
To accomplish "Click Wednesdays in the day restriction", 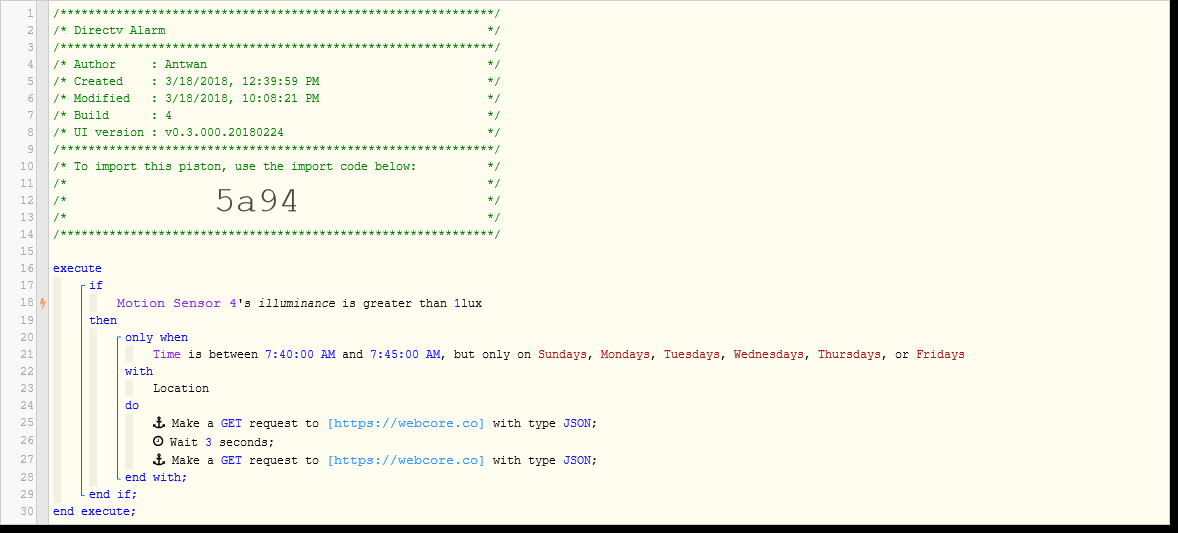I will click(x=769, y=354).
